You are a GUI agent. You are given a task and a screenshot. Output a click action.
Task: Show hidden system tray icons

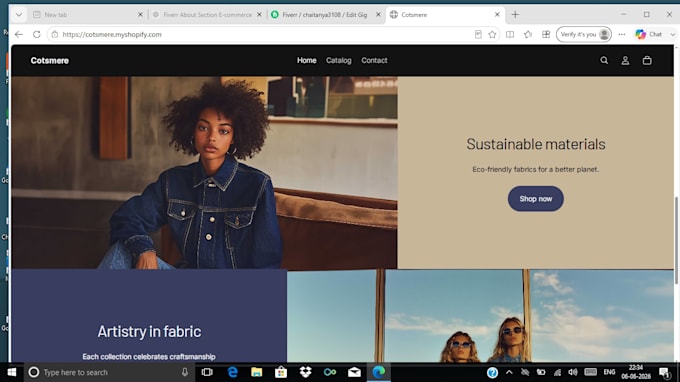click(509, 372)
